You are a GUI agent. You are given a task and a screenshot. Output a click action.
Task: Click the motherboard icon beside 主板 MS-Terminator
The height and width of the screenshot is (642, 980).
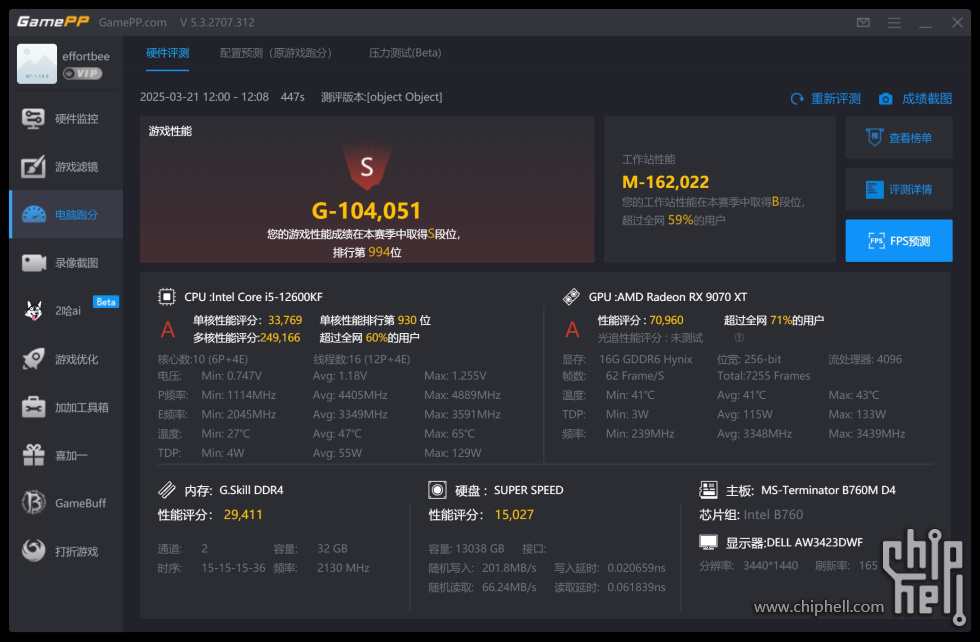708,489
